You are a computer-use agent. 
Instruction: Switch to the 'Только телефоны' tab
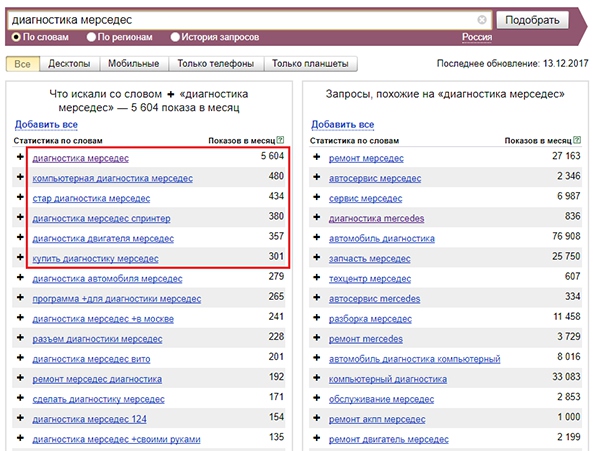pyautogui.click(x=216, y=64)
